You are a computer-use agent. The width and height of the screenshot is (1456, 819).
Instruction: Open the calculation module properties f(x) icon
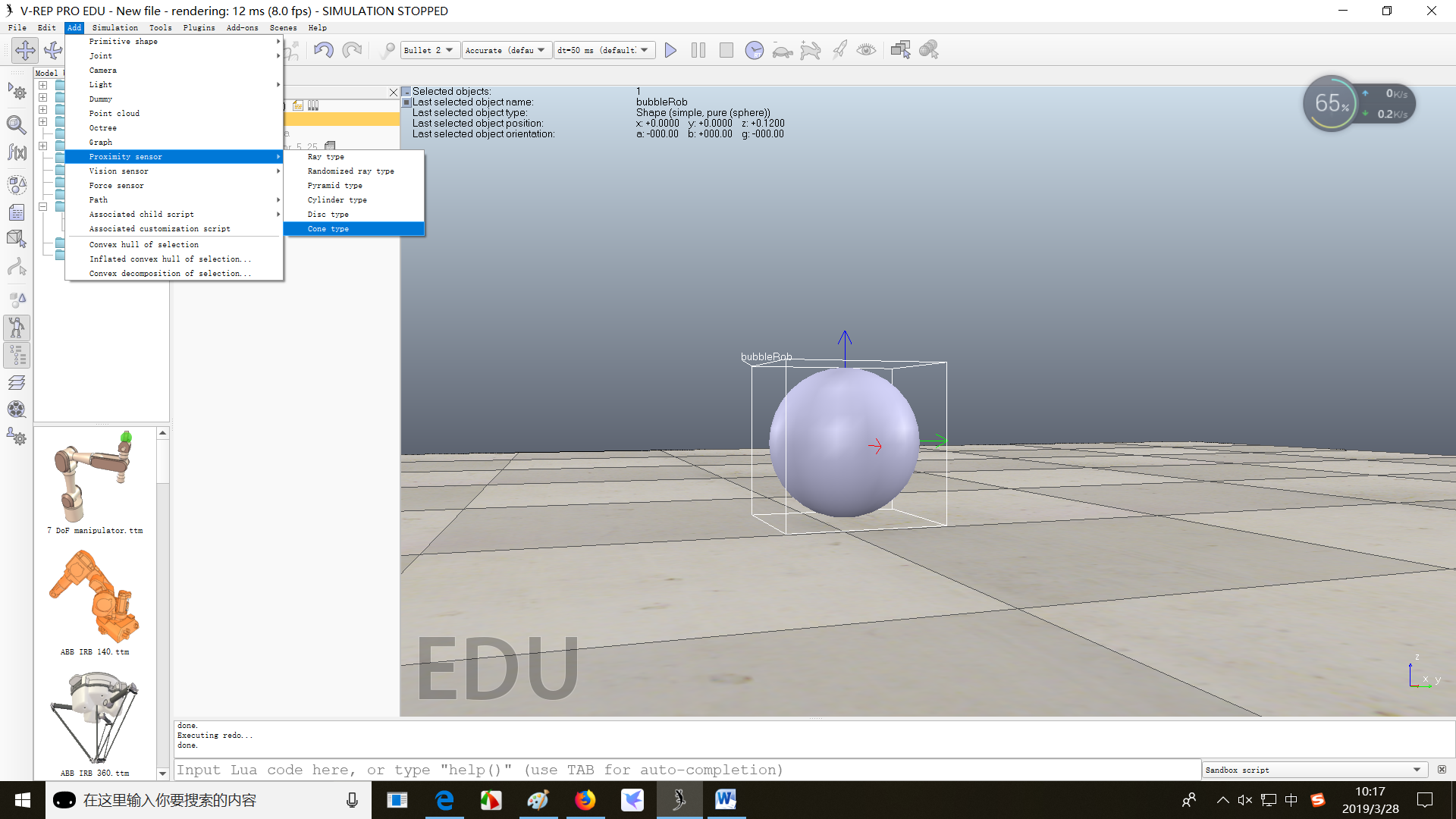click(x=17, y=152)
